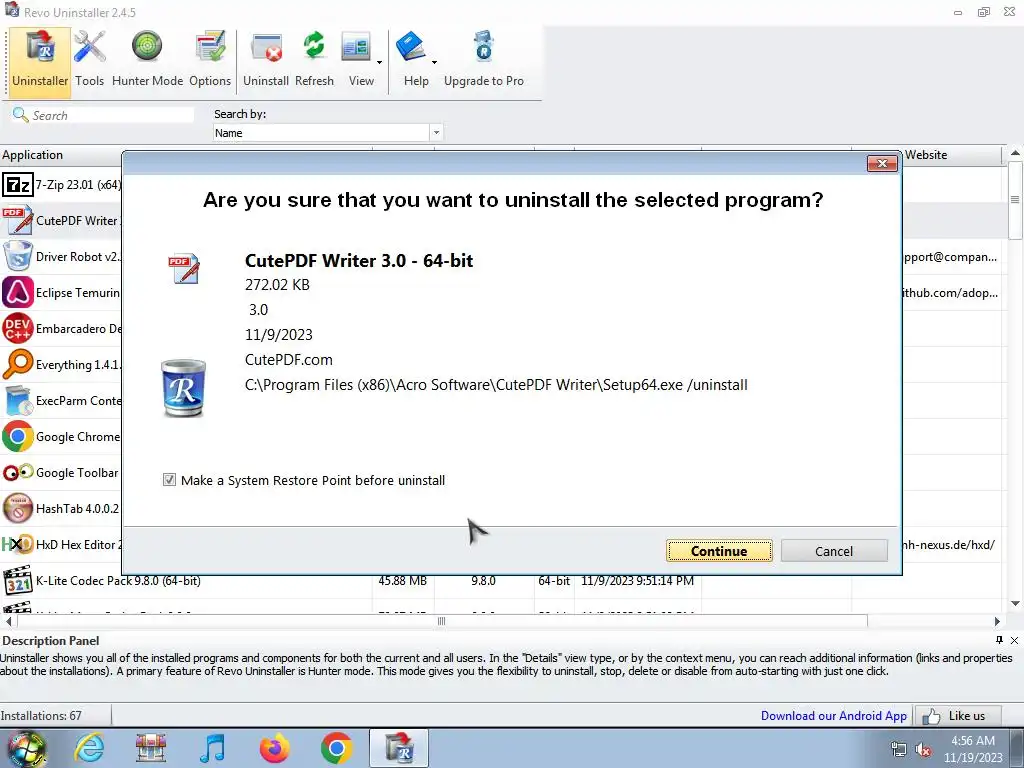Select Google Chrome list icon
1024x768 pixels.
[18, 436]
